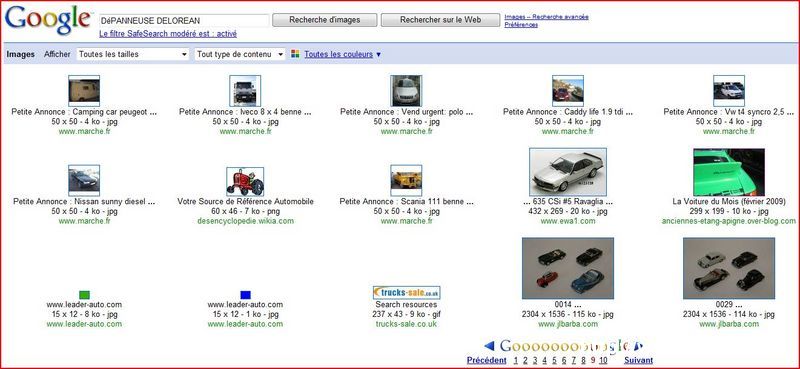Open the Google logo homepage link

[47, 20]
